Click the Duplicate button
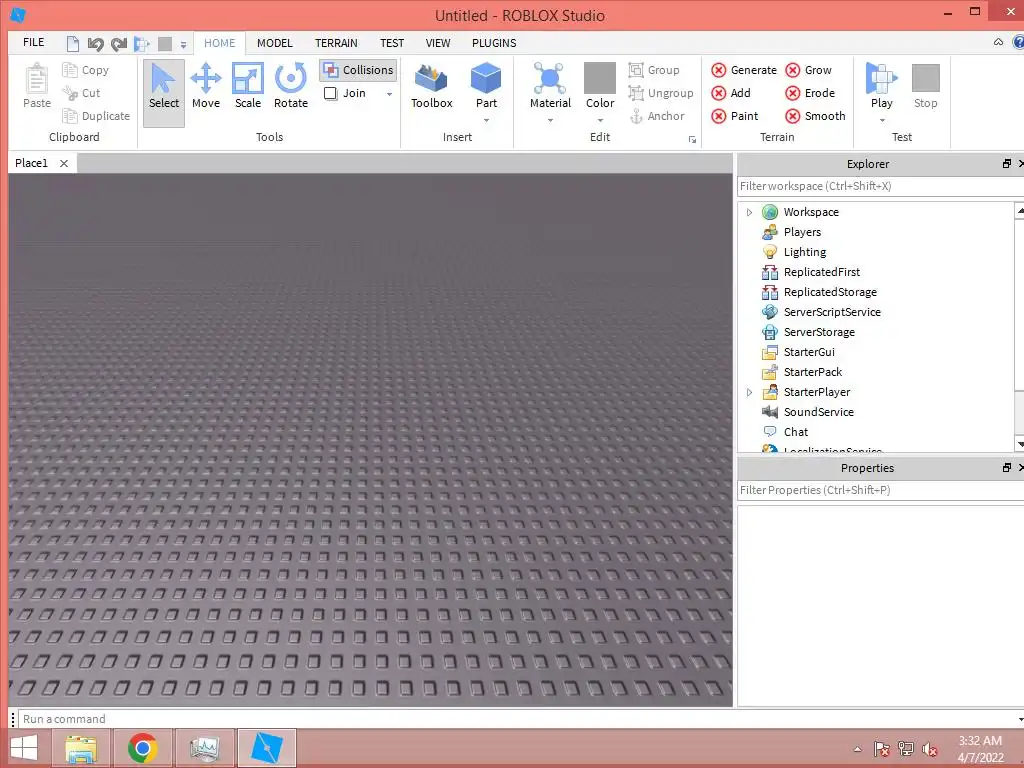This screenshot has height=768, width=1024. pyautogui.click(x=96, y=116)
